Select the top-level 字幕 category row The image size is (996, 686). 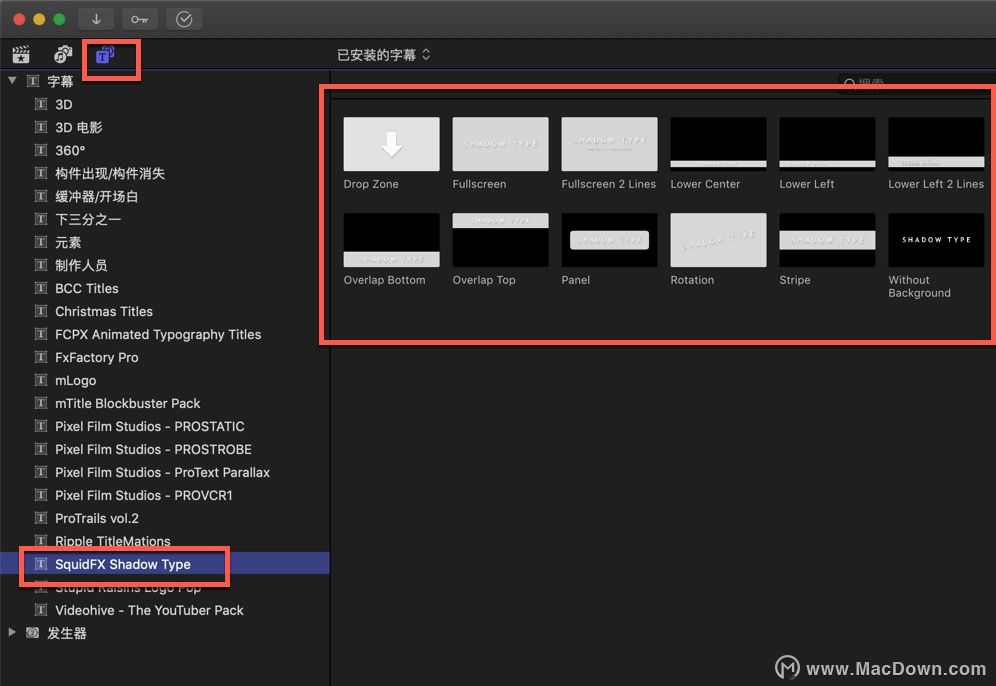pos(165,81)
